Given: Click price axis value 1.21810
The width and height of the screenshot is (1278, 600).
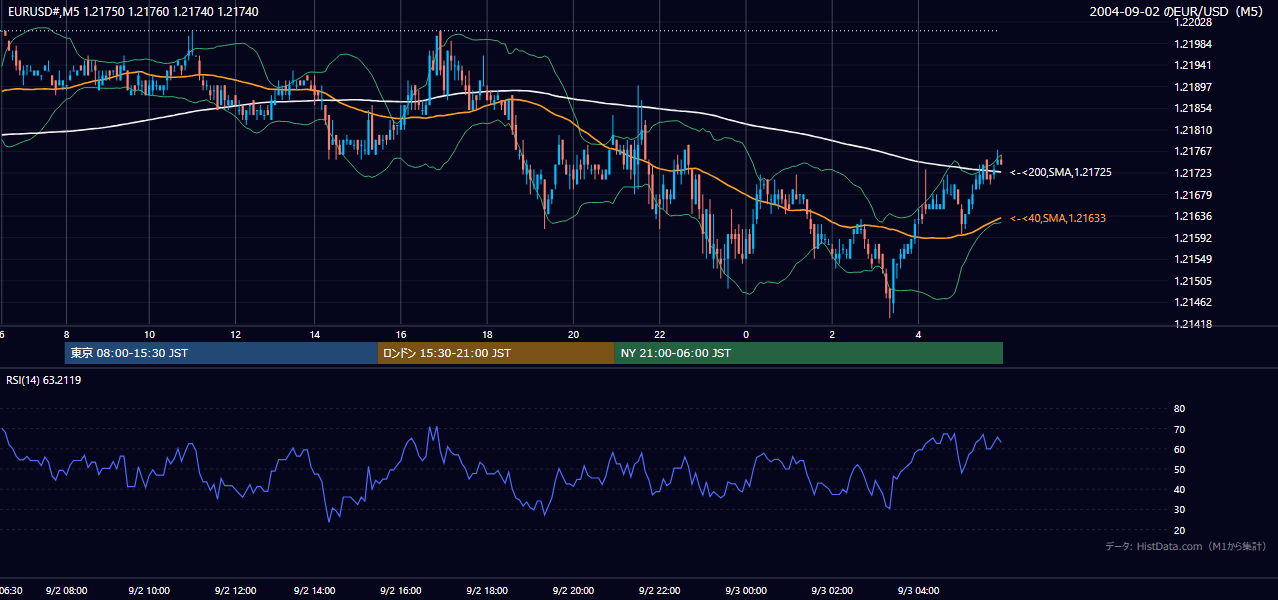Looking at the screenshot, I should 1193,130.
